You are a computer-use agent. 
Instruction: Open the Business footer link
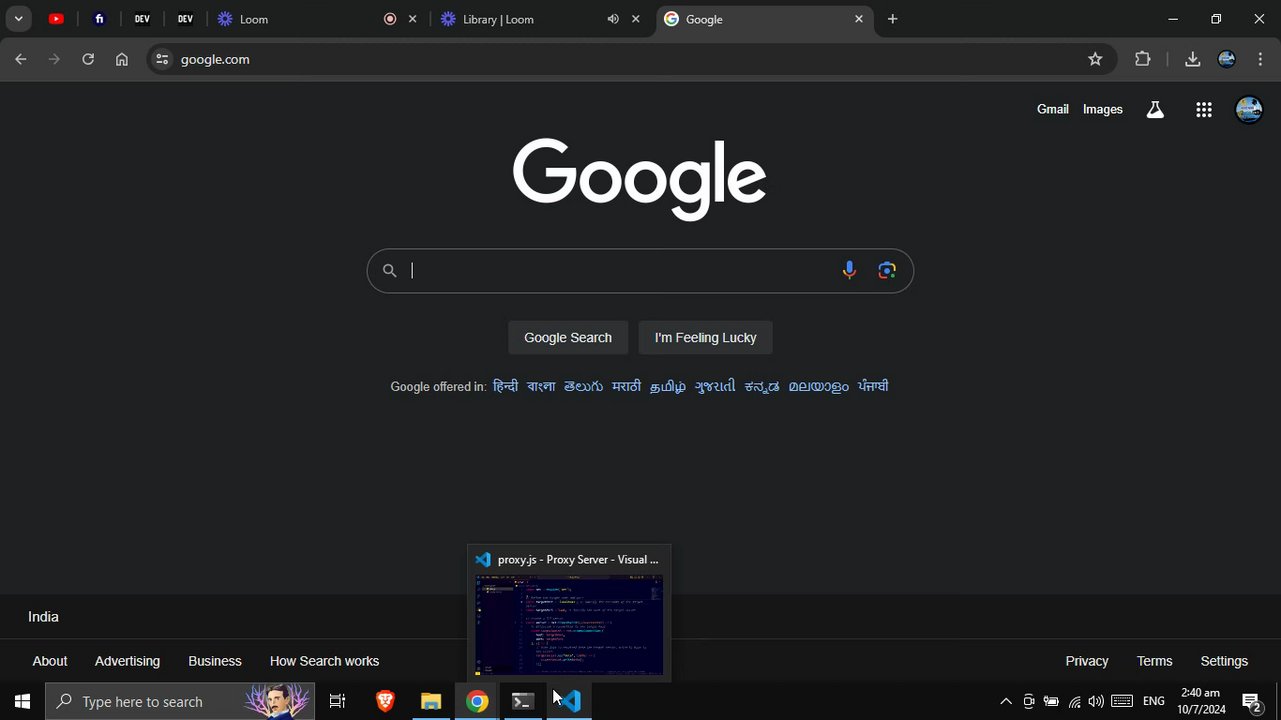click(215, 661)
